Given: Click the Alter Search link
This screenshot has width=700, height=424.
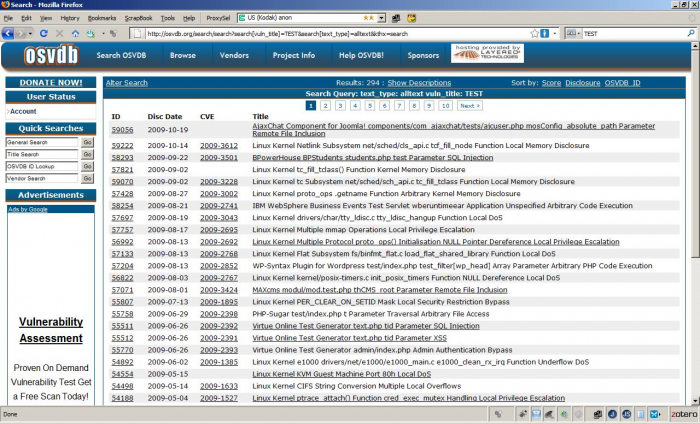Looking at the screenshot, I should [x=127, y=83].
